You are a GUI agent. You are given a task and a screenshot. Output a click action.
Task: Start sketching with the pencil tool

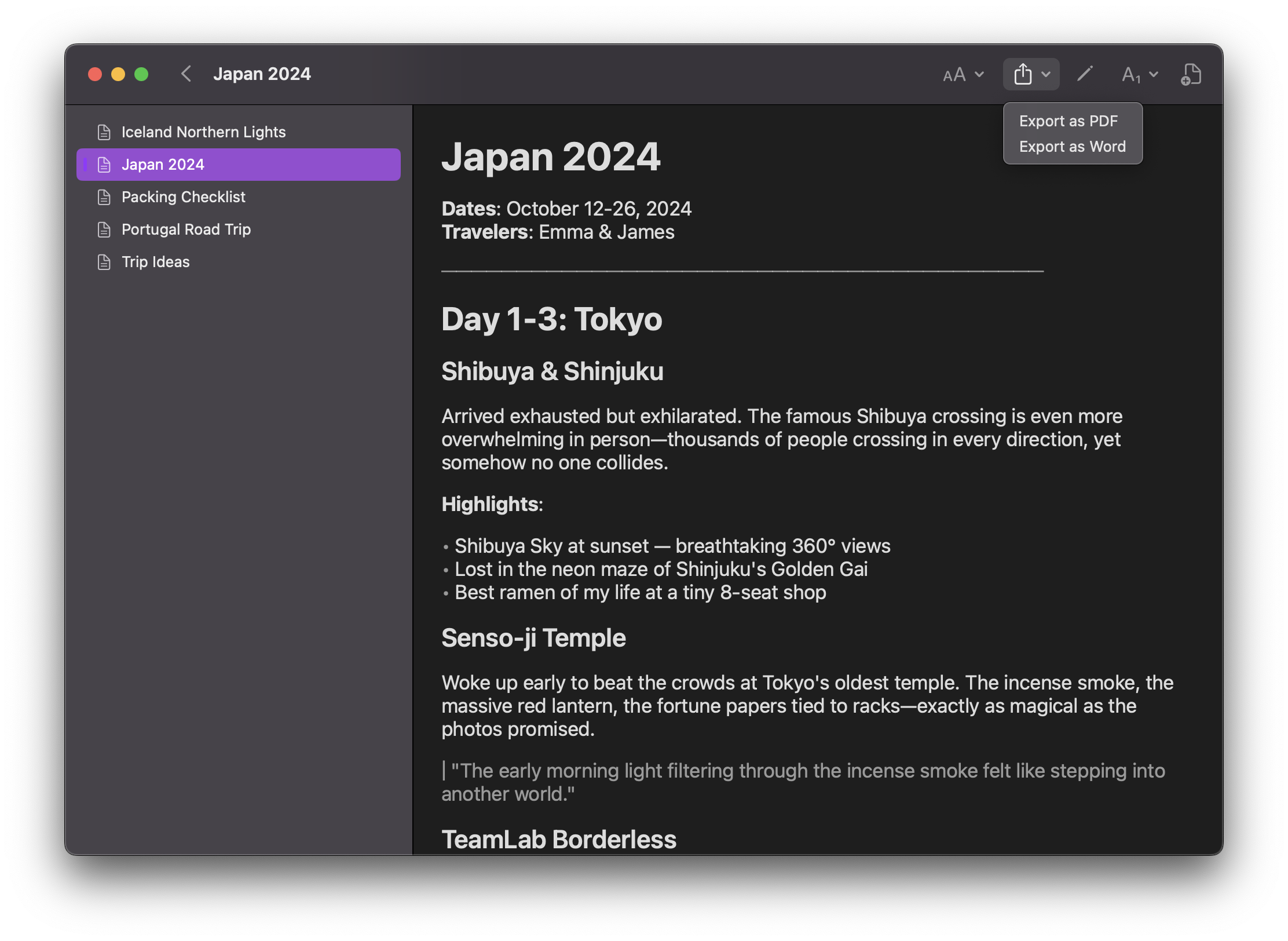[1085, 74]
